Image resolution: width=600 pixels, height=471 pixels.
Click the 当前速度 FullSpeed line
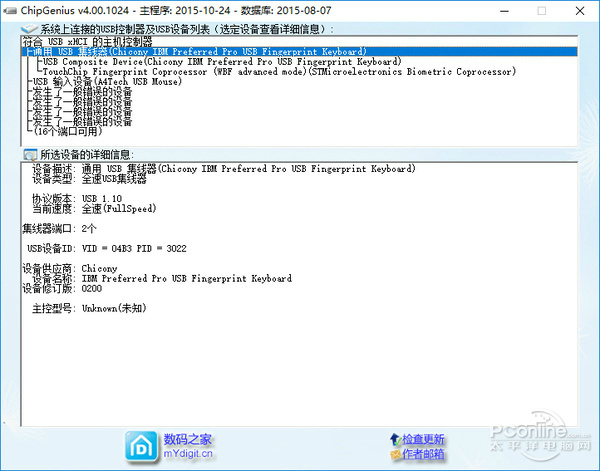tap(94, 209)
